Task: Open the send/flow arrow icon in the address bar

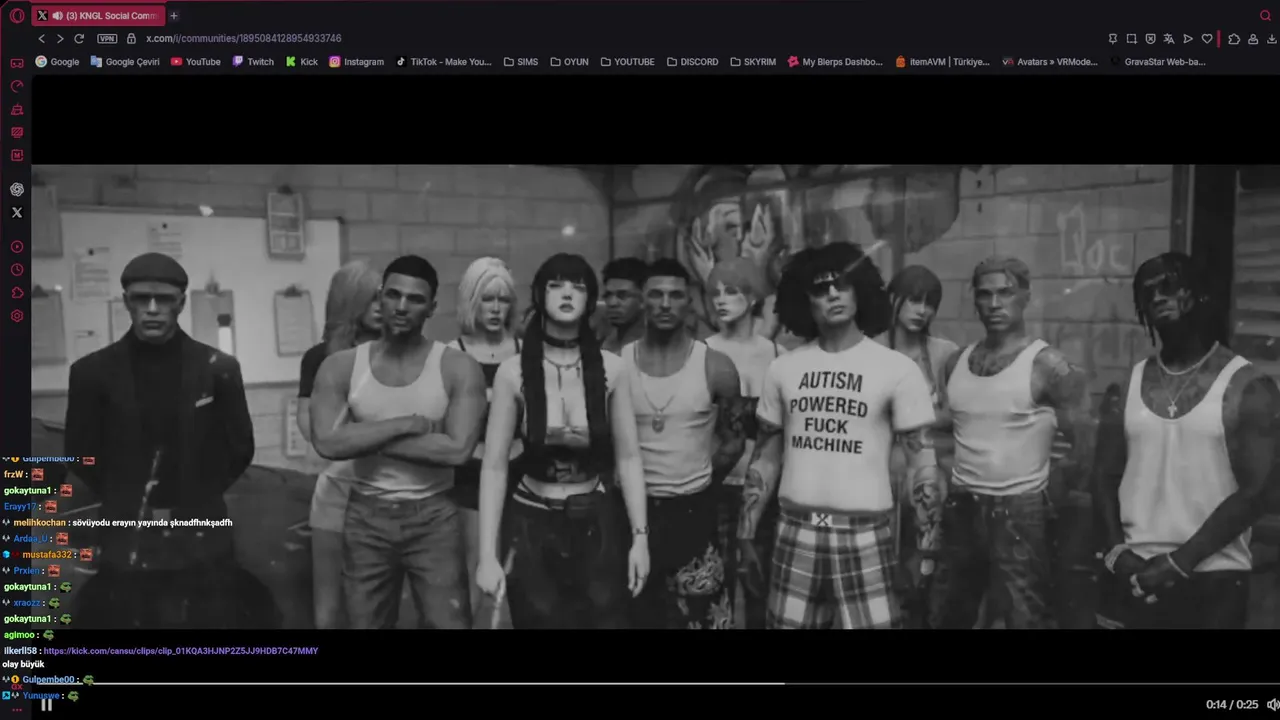Action: coord(1188,38)
